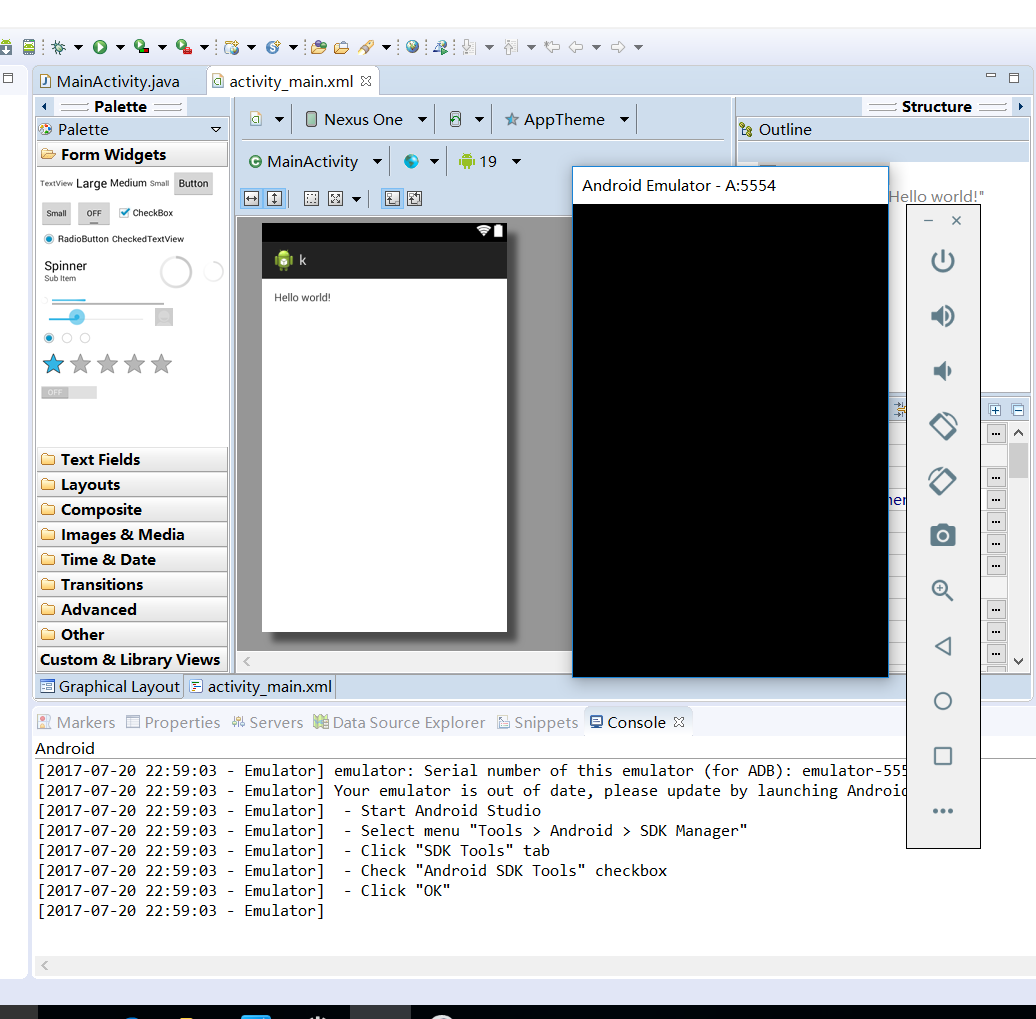
Task: Click the Open Type icon in toolbar
Action: (318, 47)
